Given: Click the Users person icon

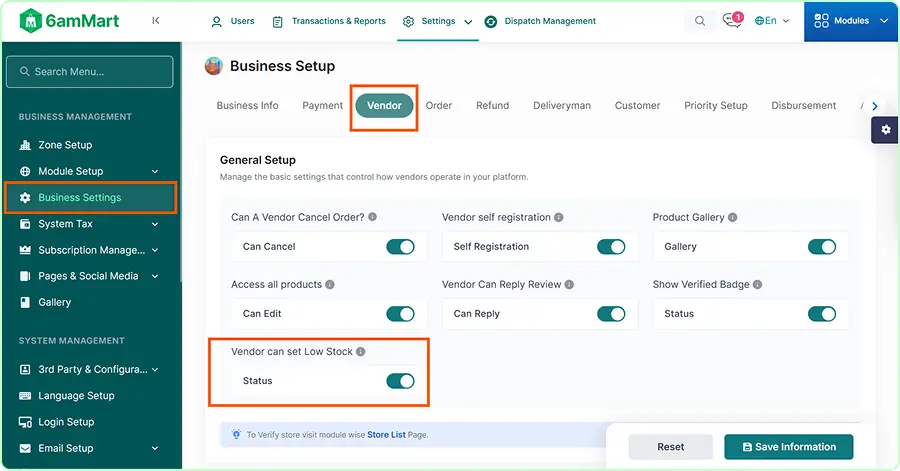Looking at the screenshot, I should tap(216, 22).
